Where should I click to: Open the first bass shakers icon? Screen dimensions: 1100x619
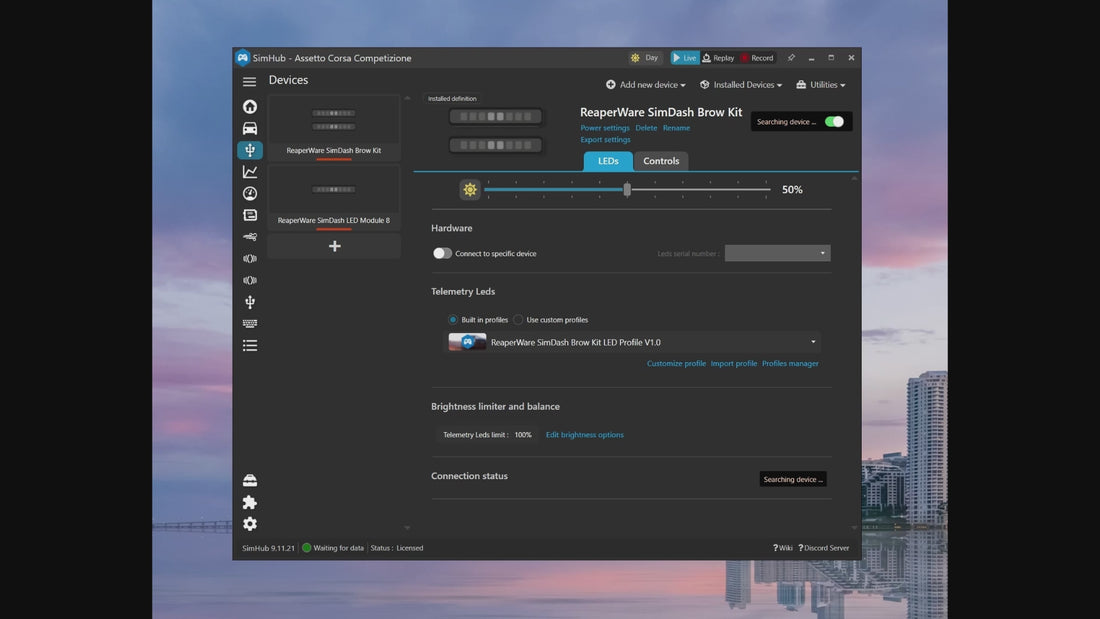click(x=250, y=259)
